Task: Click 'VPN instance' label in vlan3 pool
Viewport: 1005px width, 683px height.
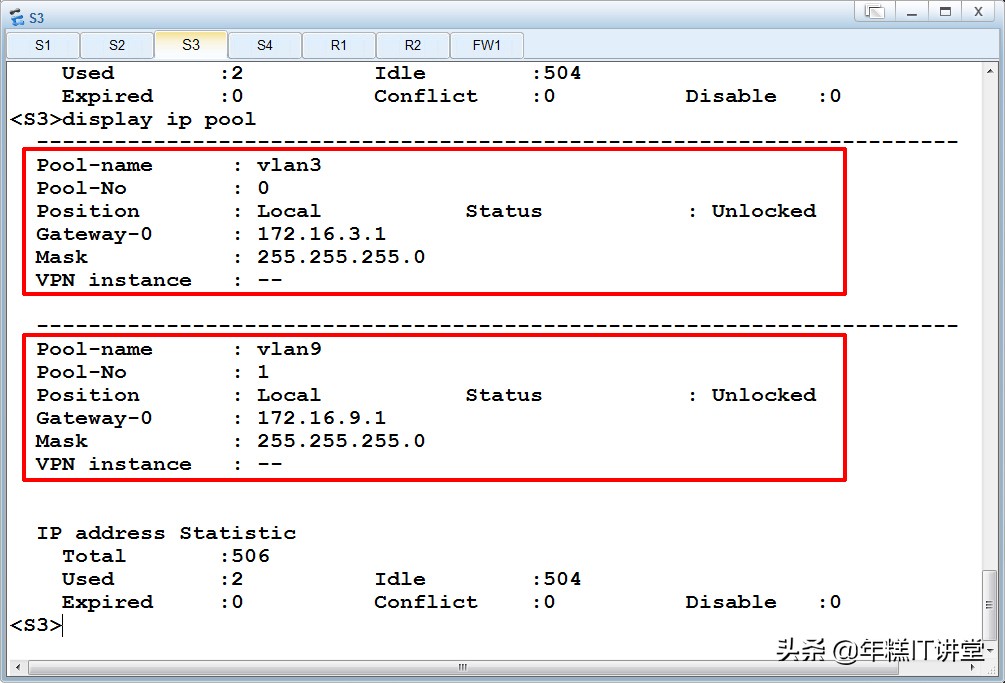Action: [113, 280]
